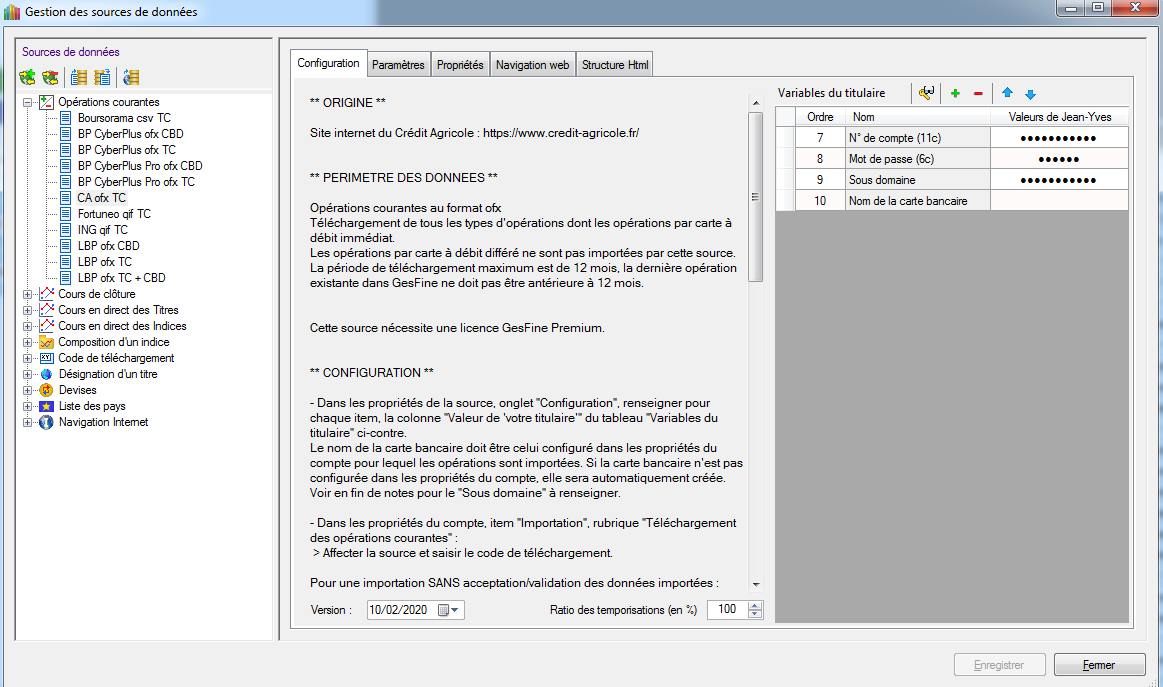Select CA ofx TC source

(x=101, y=198)
